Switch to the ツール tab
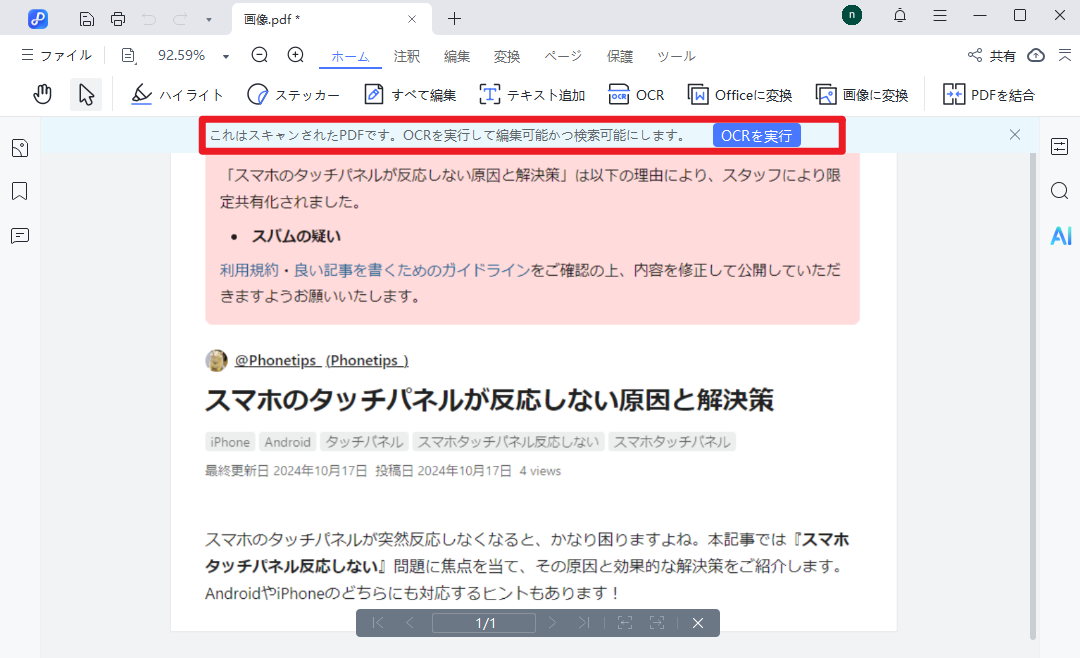Screen dimensions: 1080x658 click(676, 56)
